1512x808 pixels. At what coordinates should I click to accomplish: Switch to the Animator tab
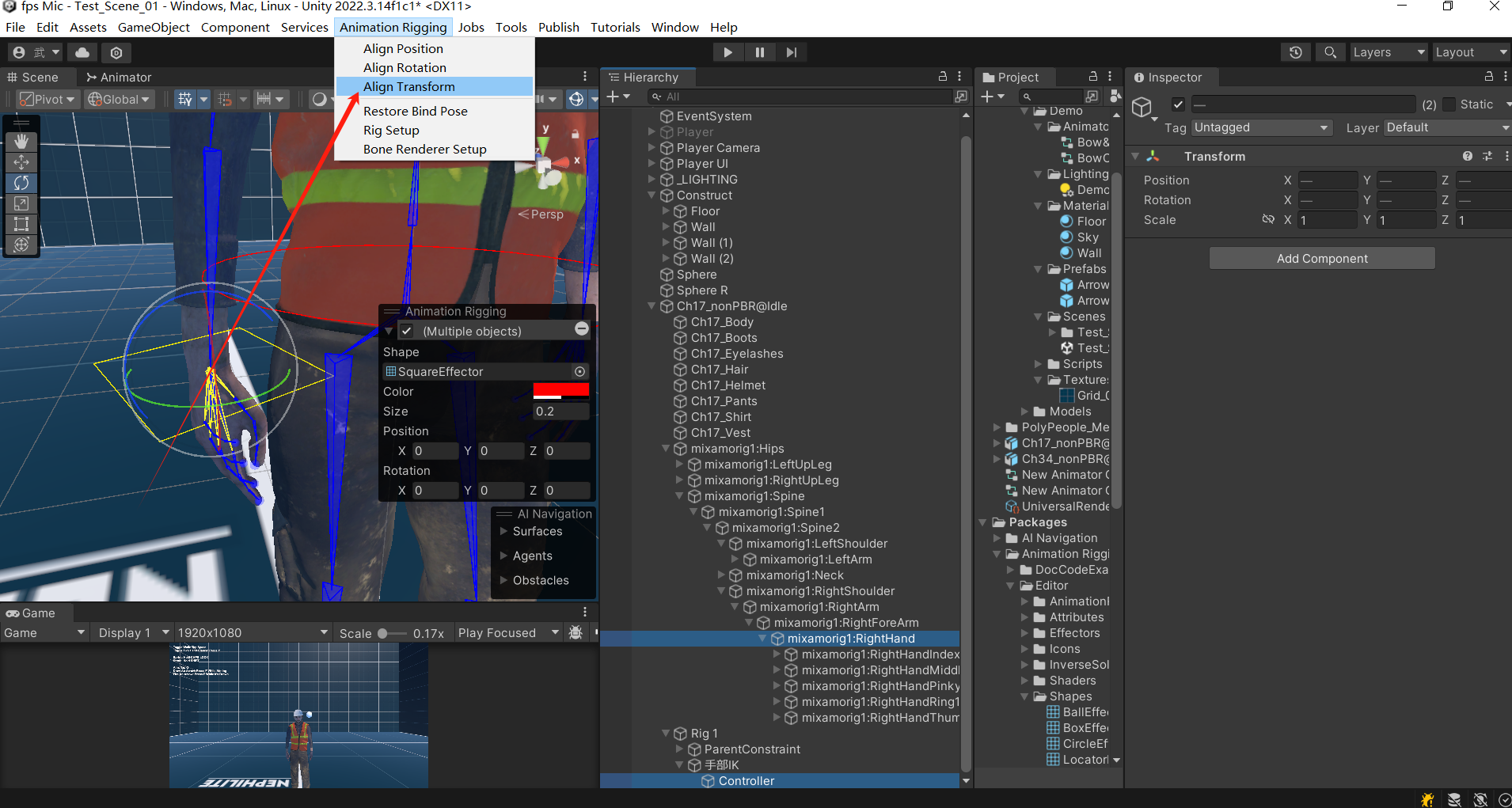click(x=119, y=77)
